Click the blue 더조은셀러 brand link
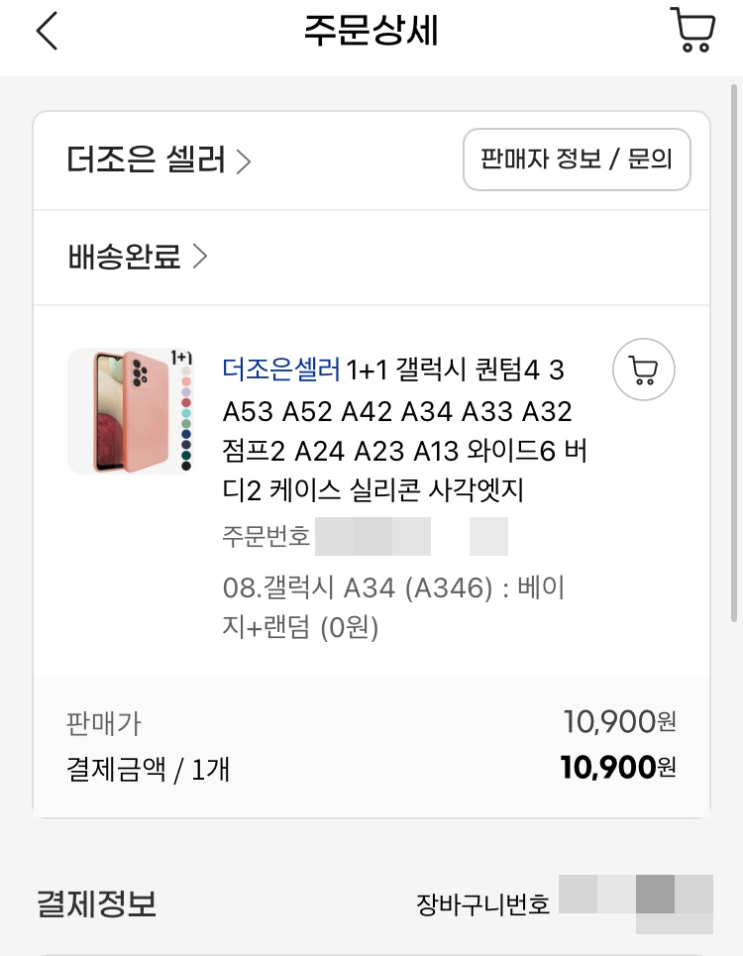Viewport: 743px width, 956px height. click(x=281, y=371)
